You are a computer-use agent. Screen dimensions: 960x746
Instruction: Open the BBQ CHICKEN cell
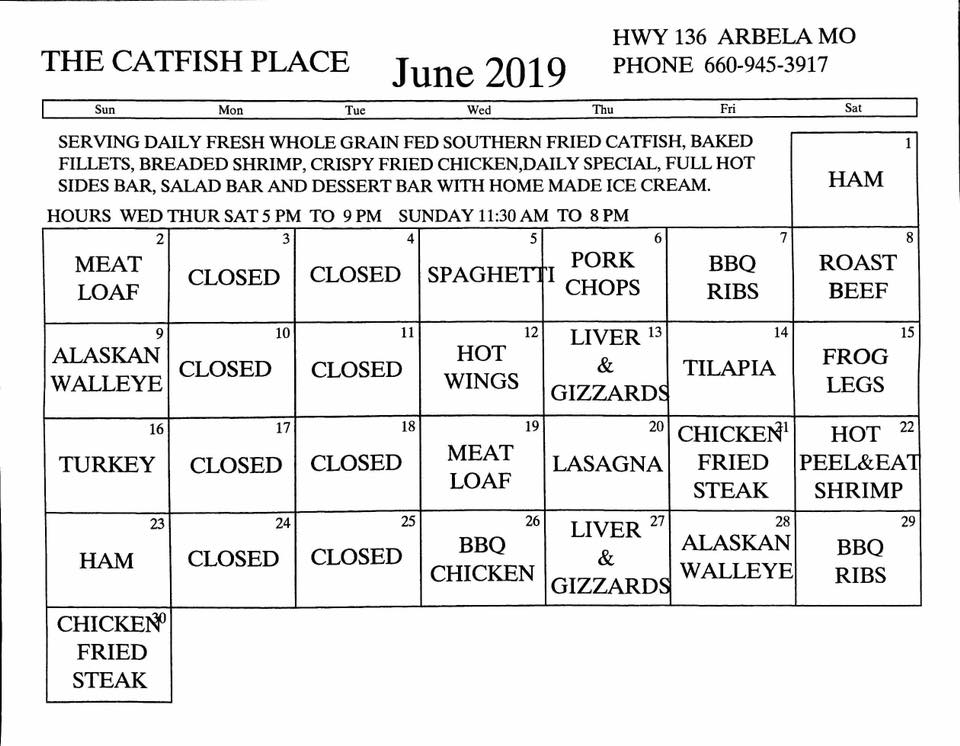click(482, 559)
